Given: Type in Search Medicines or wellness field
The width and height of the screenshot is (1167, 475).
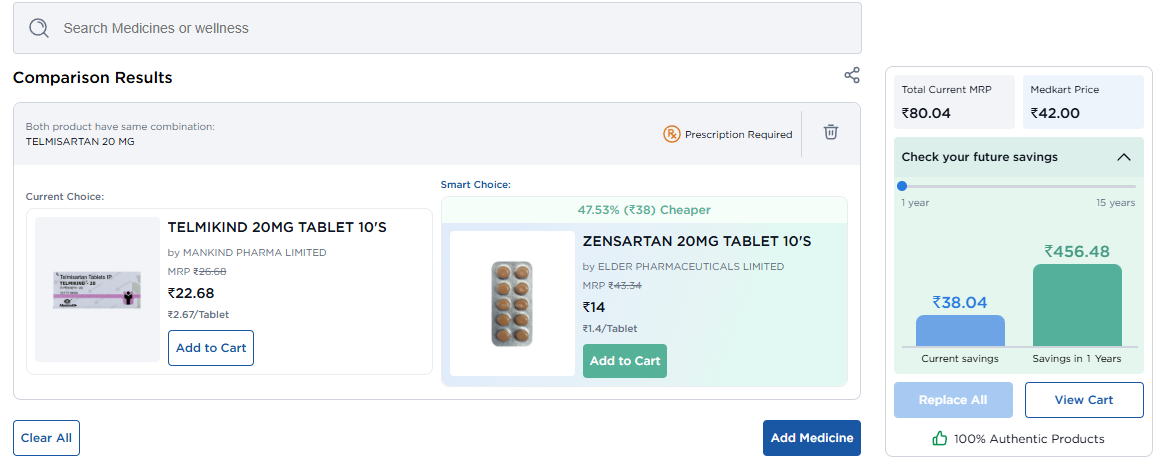Looking at the screenshot, I should click(x=450, y=28).
